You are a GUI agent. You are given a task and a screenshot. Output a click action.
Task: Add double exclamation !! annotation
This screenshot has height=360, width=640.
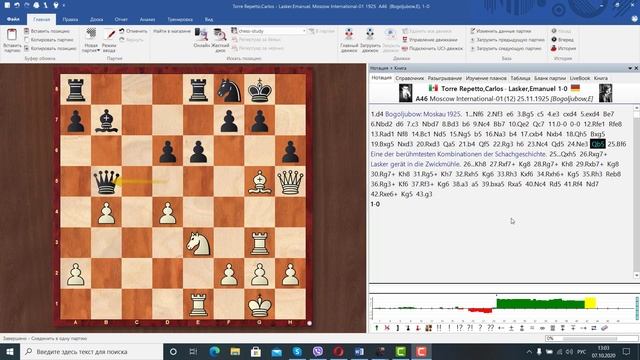point(439,328)
